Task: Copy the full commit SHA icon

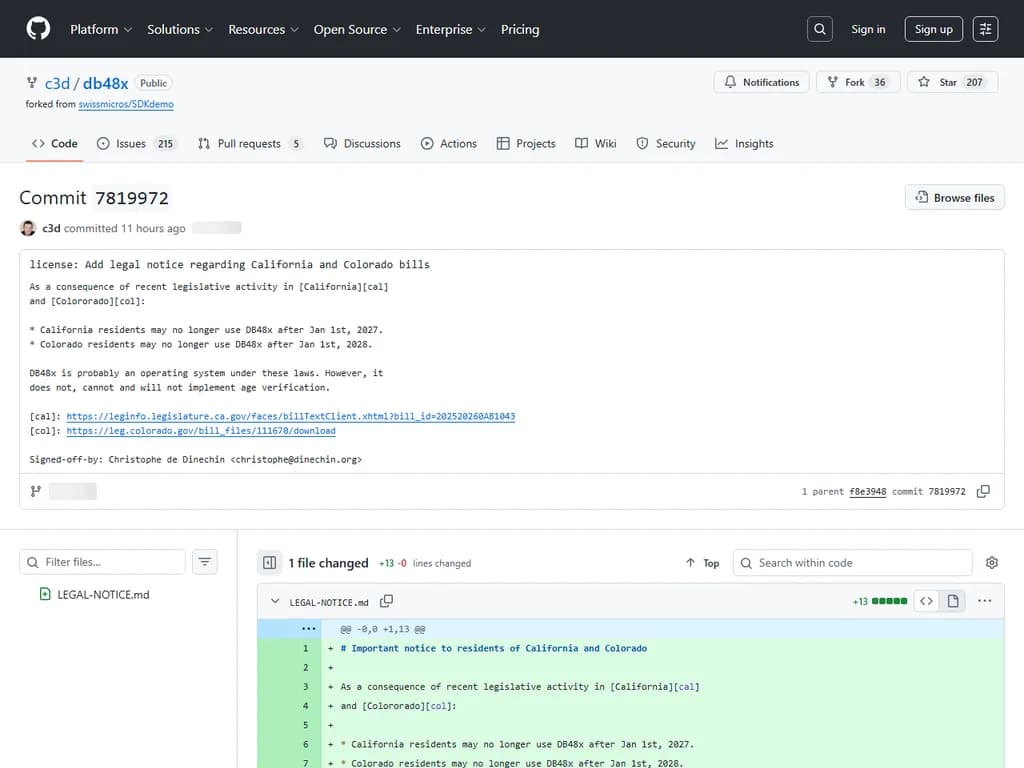Action: [983, 491]
